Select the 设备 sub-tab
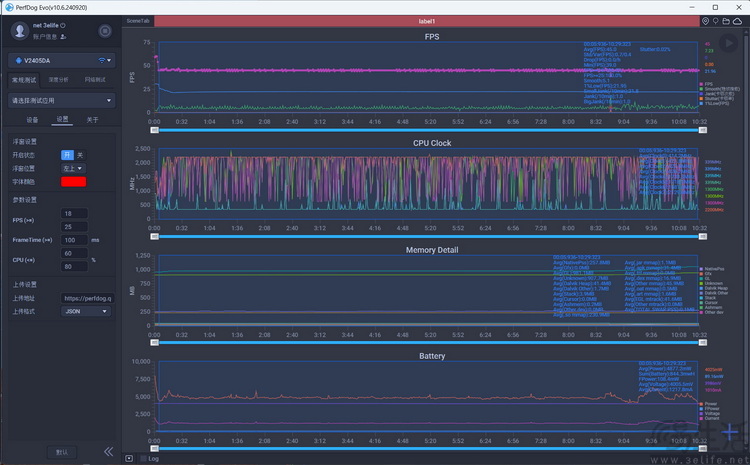The width and height of the screenshot is (750, 465). 32,120
